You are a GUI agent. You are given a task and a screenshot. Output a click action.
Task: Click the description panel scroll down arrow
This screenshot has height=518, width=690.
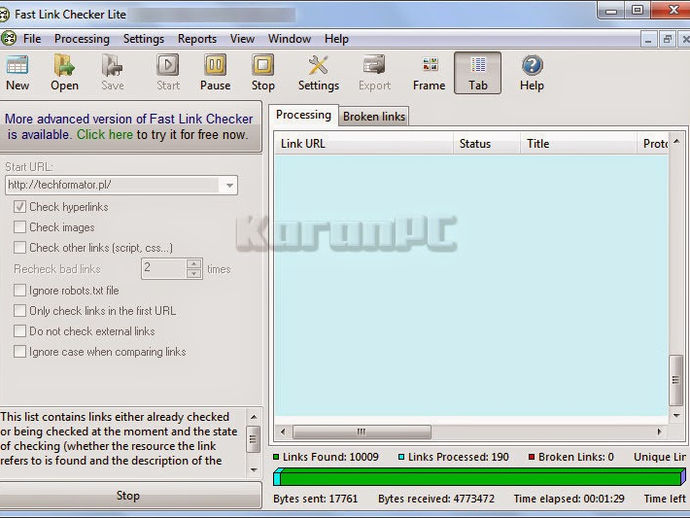[x=253, y=470]
